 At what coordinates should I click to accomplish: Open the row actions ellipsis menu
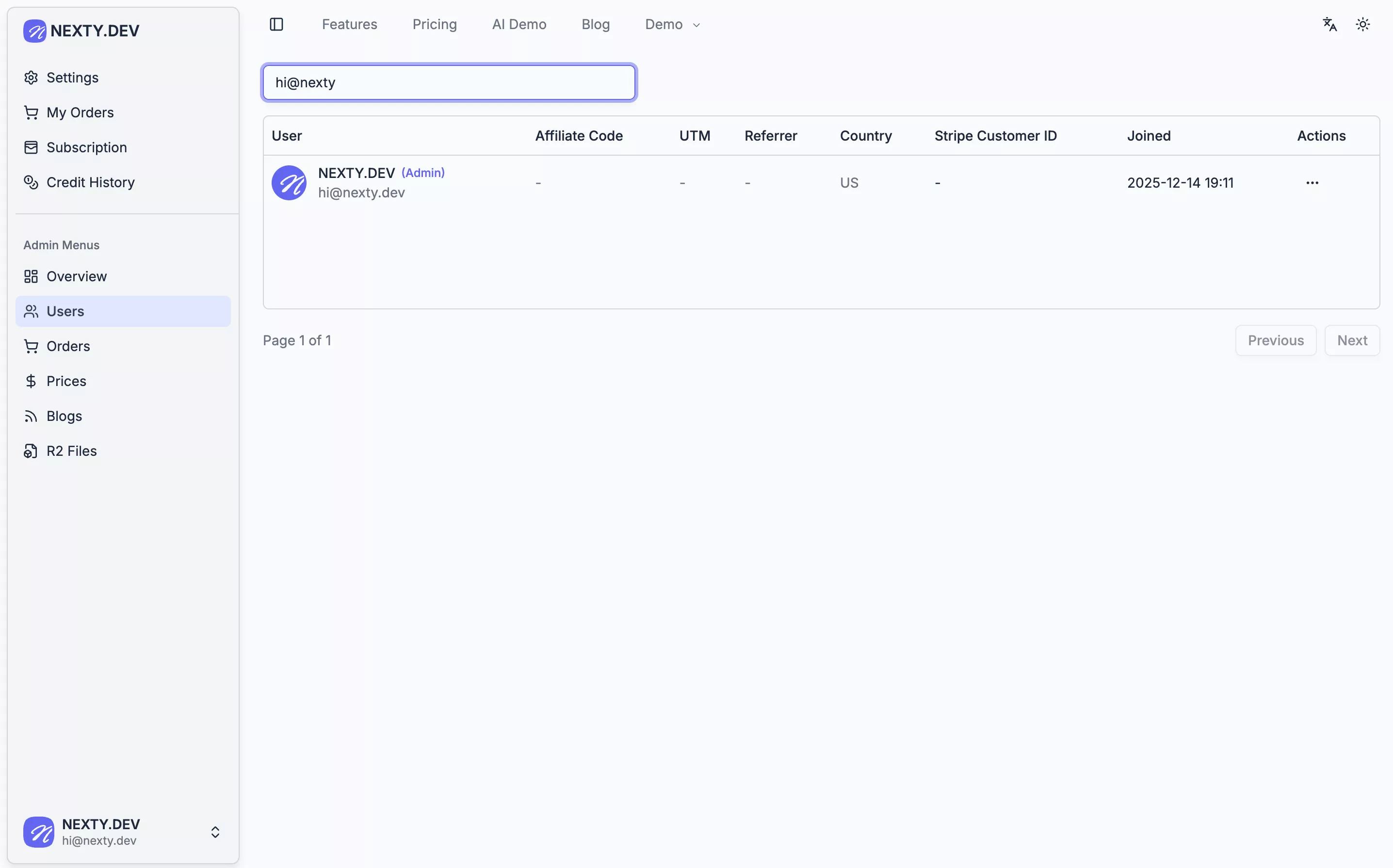click(1312, 182)
